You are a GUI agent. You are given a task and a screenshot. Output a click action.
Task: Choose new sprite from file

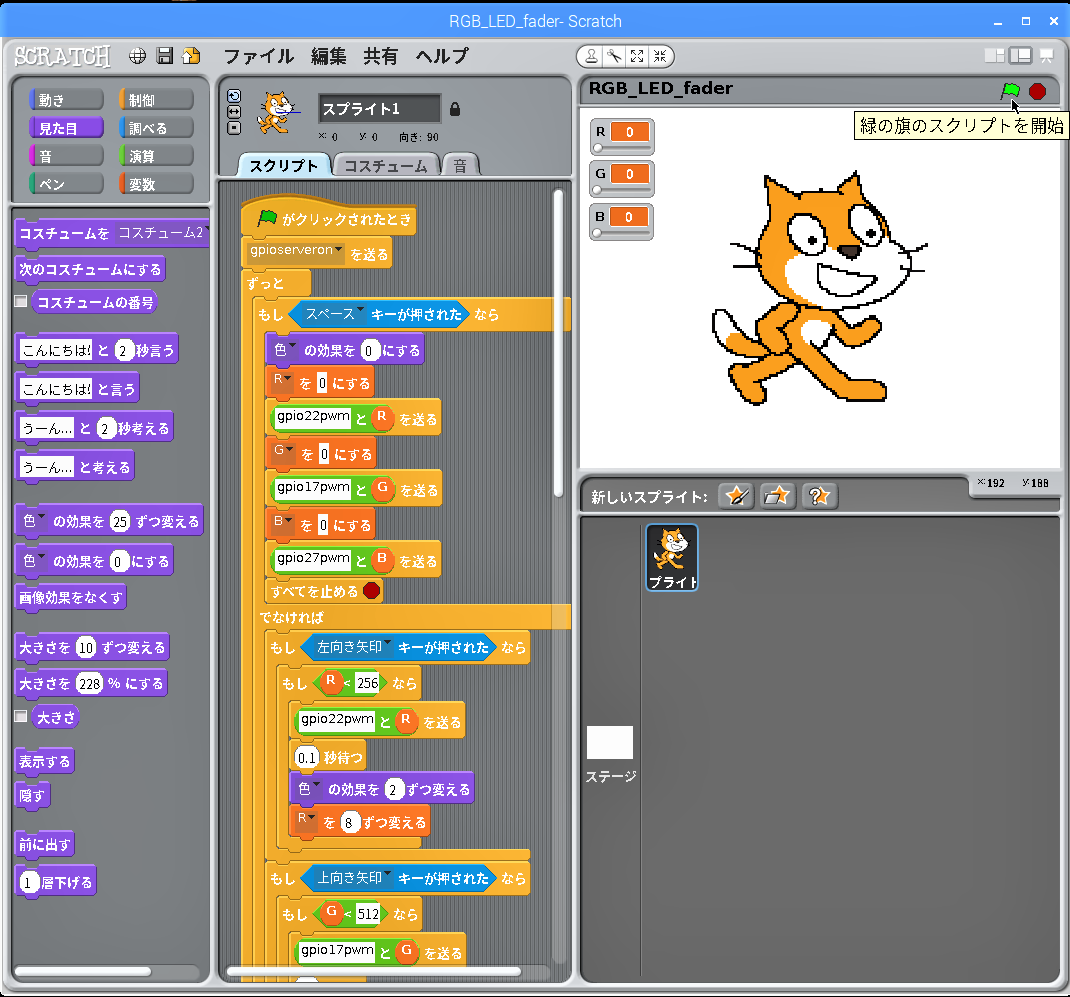[777, 496]
